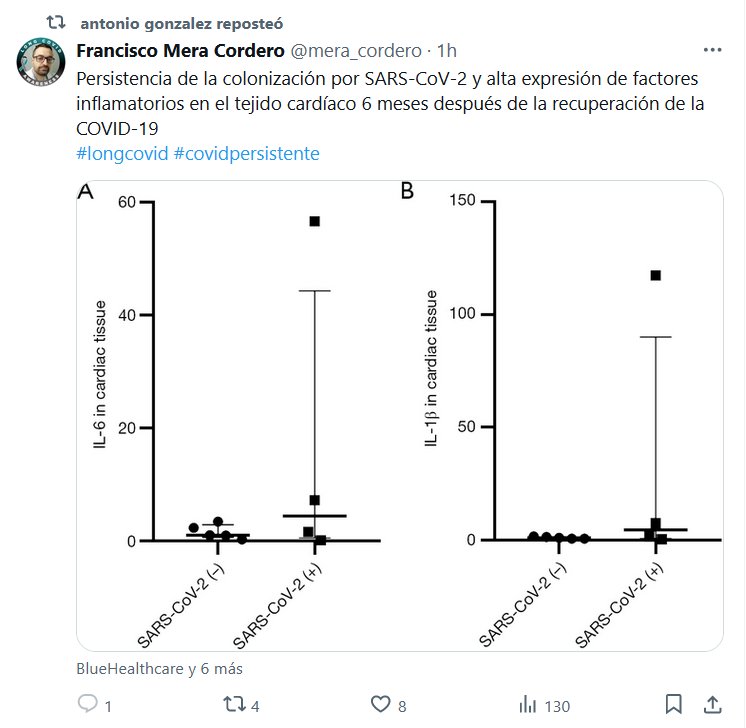Bookmark this post
The image size is (746, 728).
[674, 705]
